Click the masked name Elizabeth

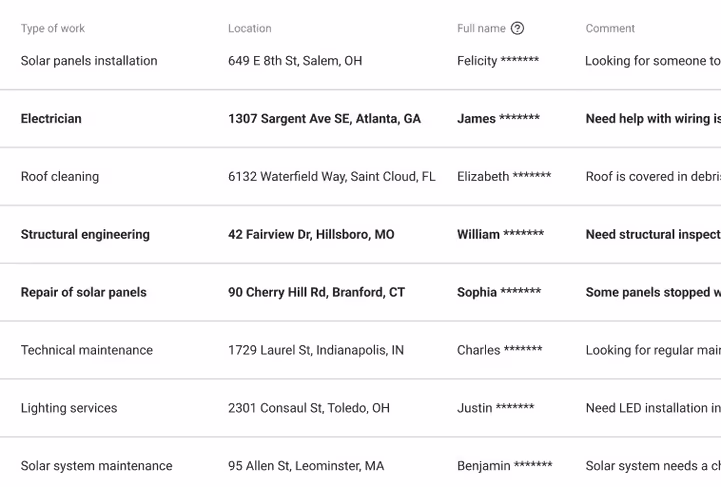click(504, 177)
